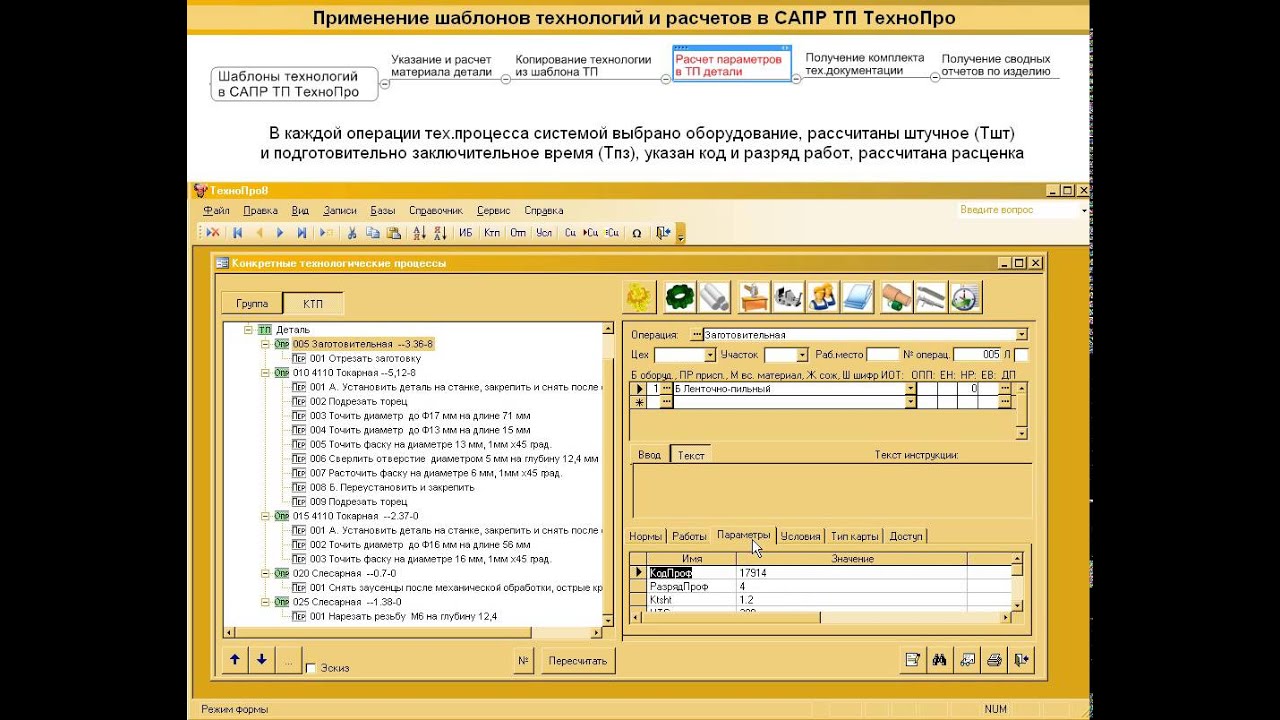The width and height of the screenshot is (1280, 720).
Task: Click the copy toolbar icon
Action: (x=373, y=232)
